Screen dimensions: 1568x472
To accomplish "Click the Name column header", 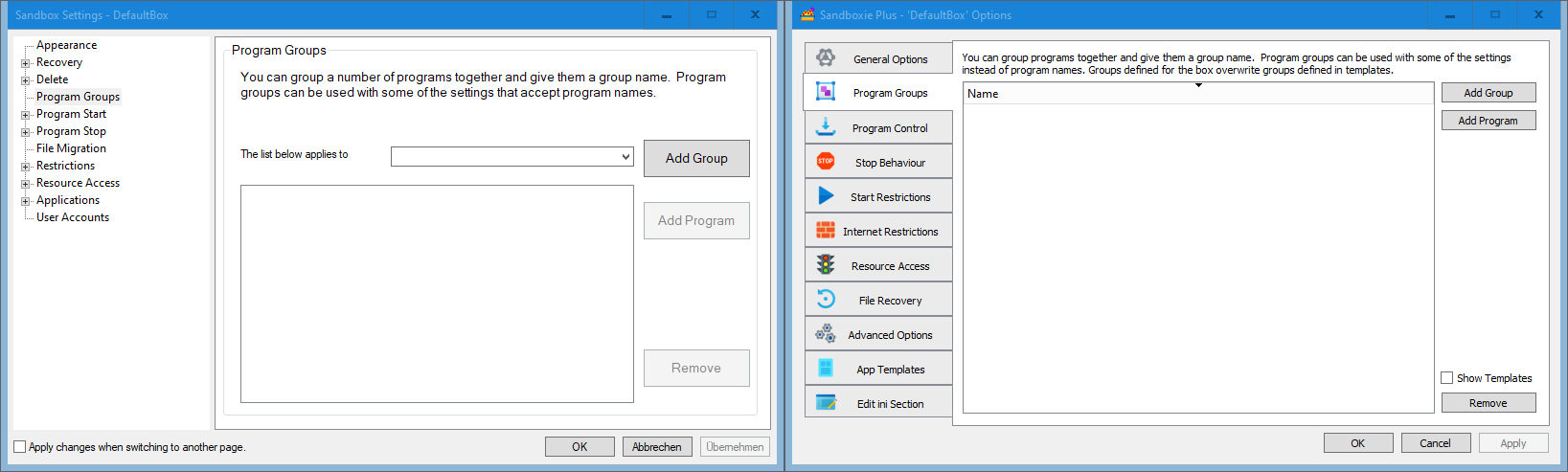I will pos(1197,94).
